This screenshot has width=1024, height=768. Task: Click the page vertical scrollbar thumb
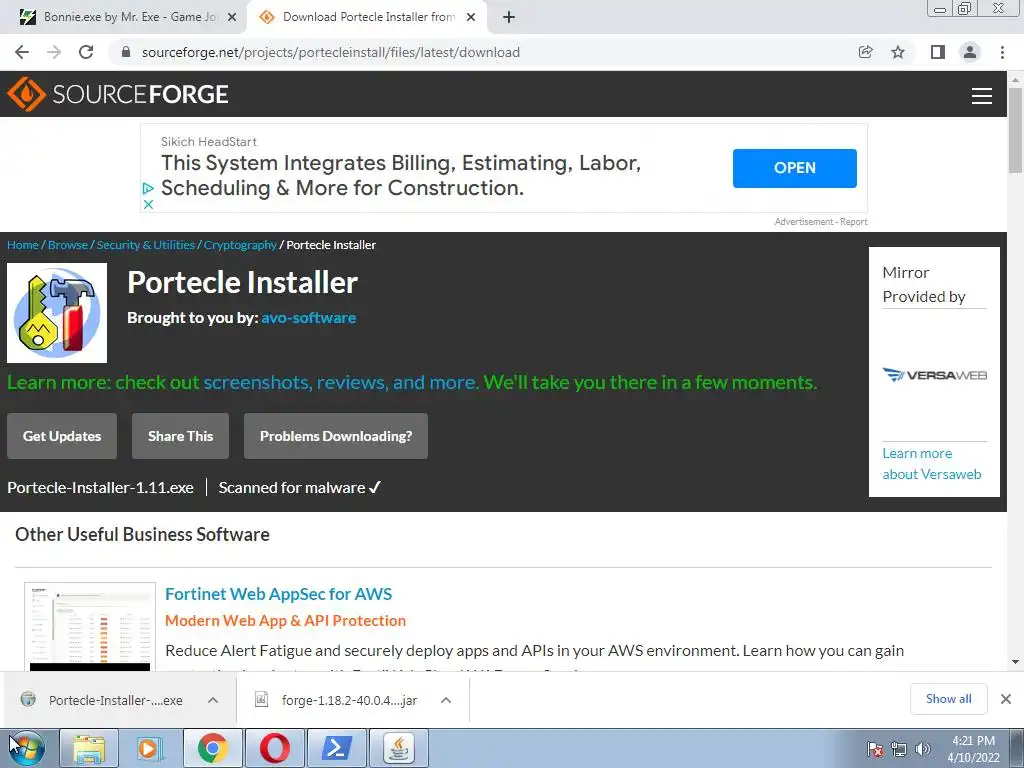coord(1015,129)
